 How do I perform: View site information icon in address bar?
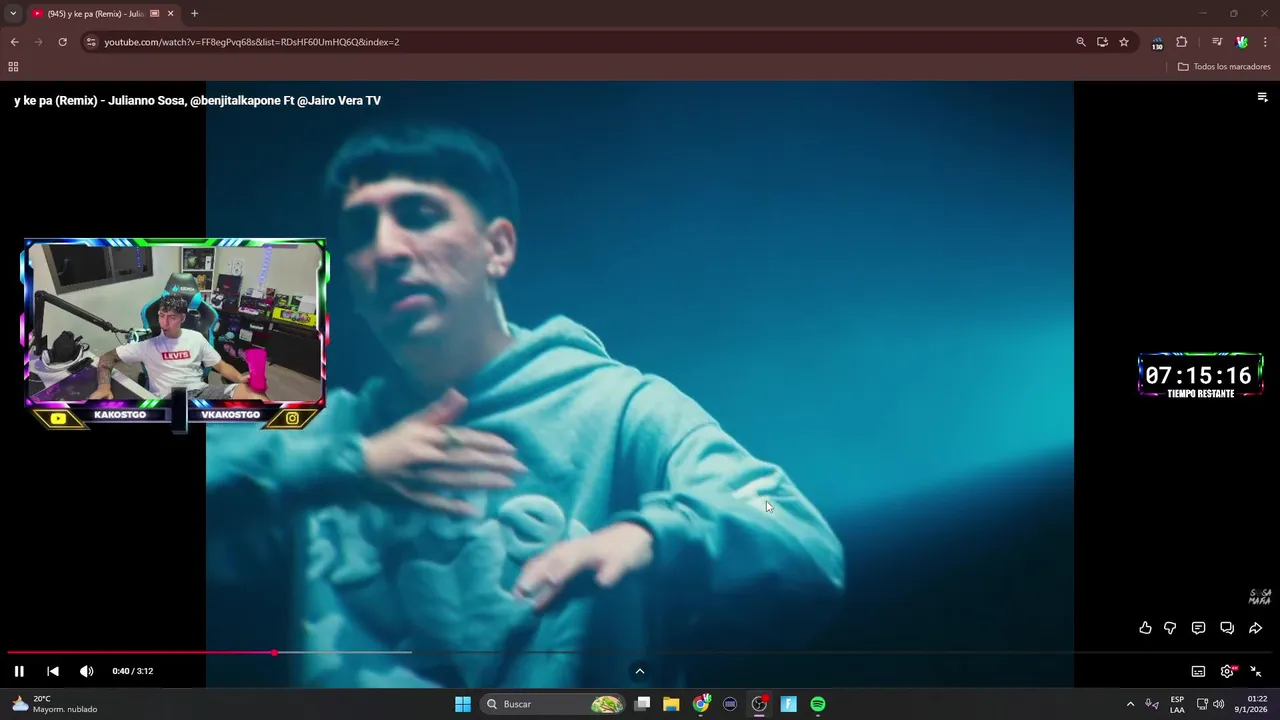click(91, 42)
